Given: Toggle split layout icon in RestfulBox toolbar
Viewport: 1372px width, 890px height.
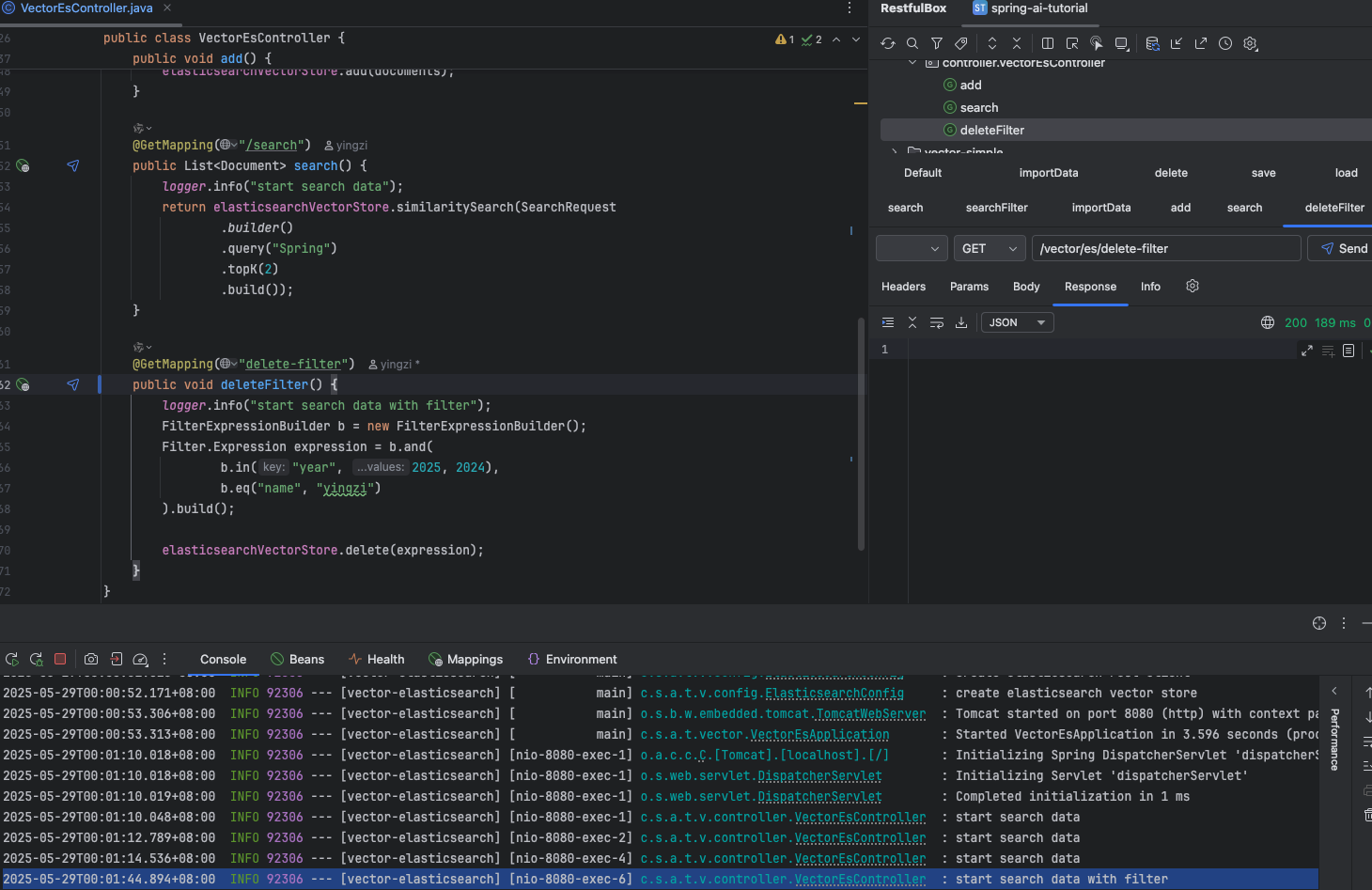Looking at the screenshot, I should pos(1048,43).
